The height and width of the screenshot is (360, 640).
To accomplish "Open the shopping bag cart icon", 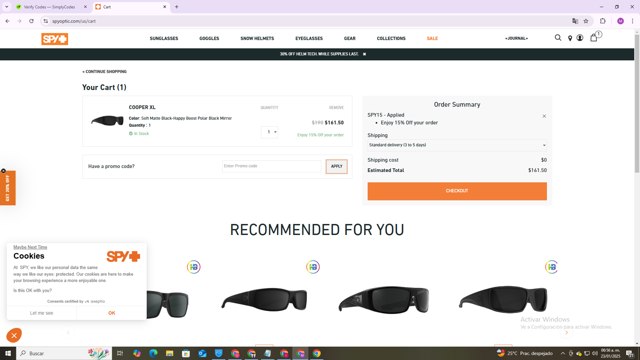I will click(x=594, y=38).
